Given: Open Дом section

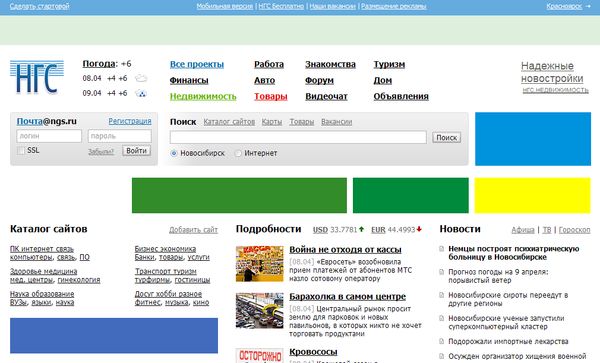Looking at the screenshot, I should pos(383,80).
